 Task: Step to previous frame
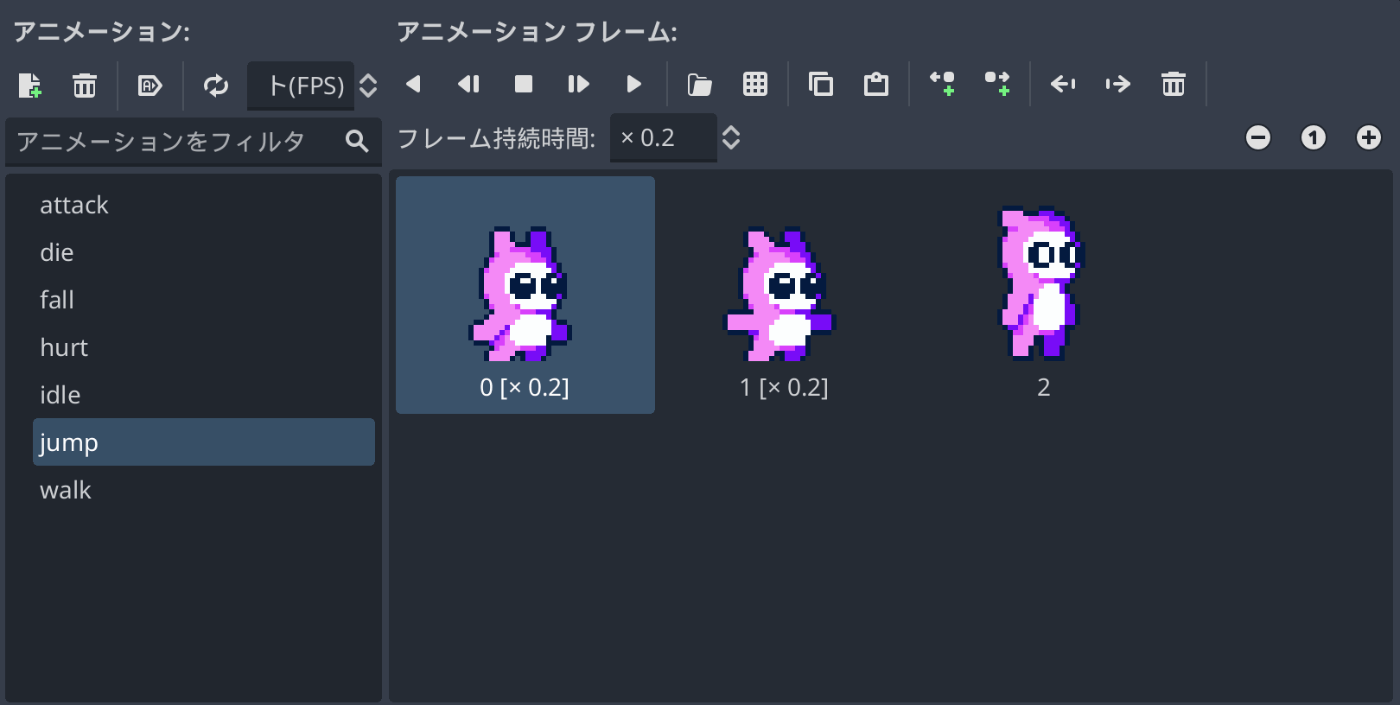468,84
